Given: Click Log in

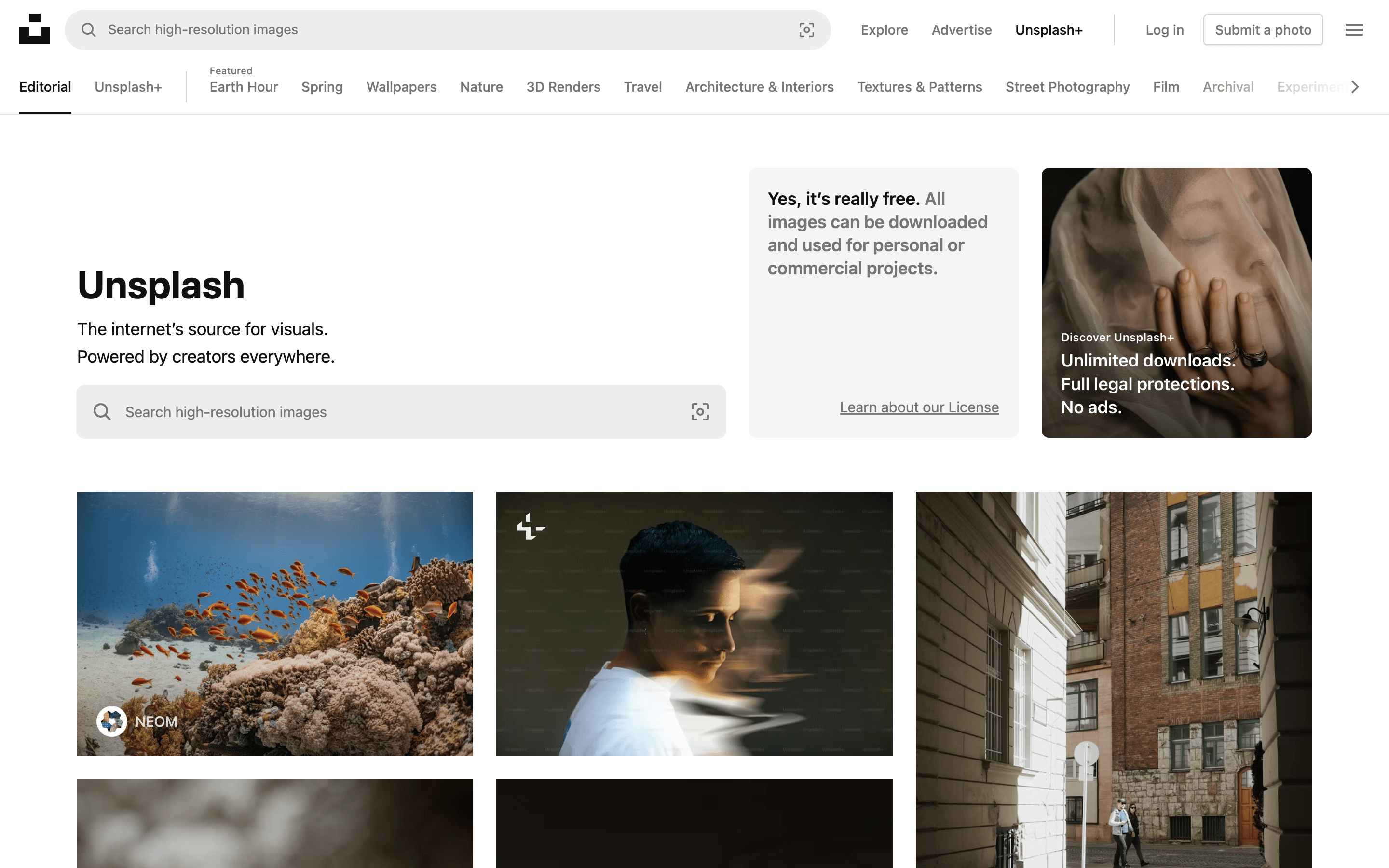Looking at the screenshot, I should coord(1164,30).
